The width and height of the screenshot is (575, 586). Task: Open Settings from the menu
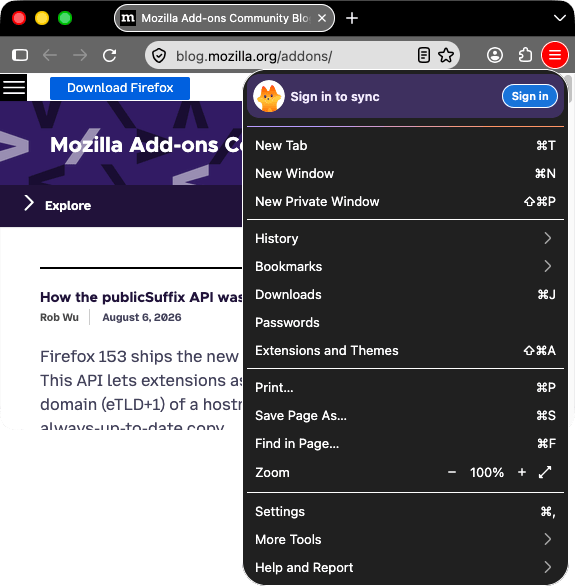tap(405, 512)
